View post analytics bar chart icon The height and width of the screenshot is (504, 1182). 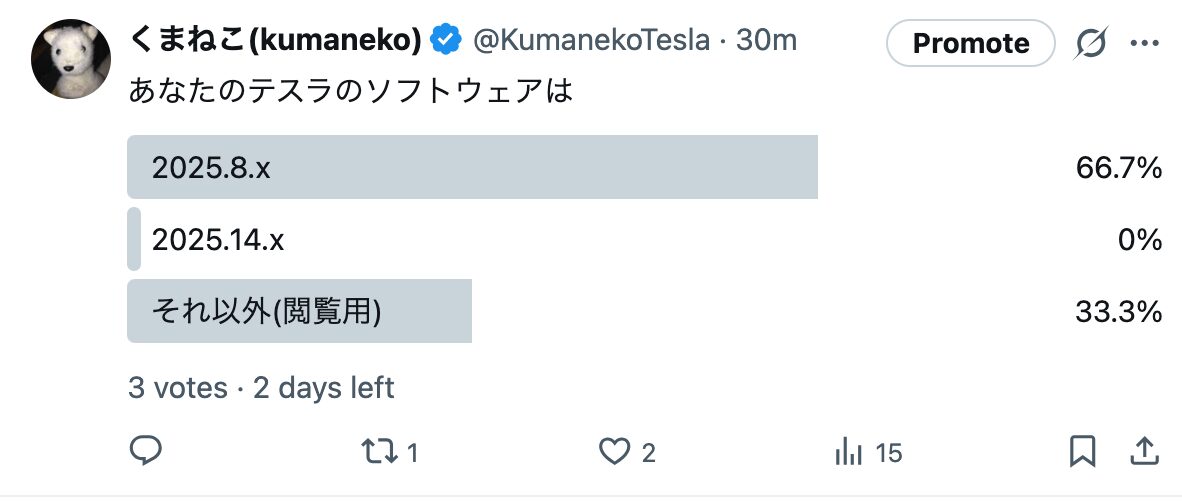click(848, 452)
